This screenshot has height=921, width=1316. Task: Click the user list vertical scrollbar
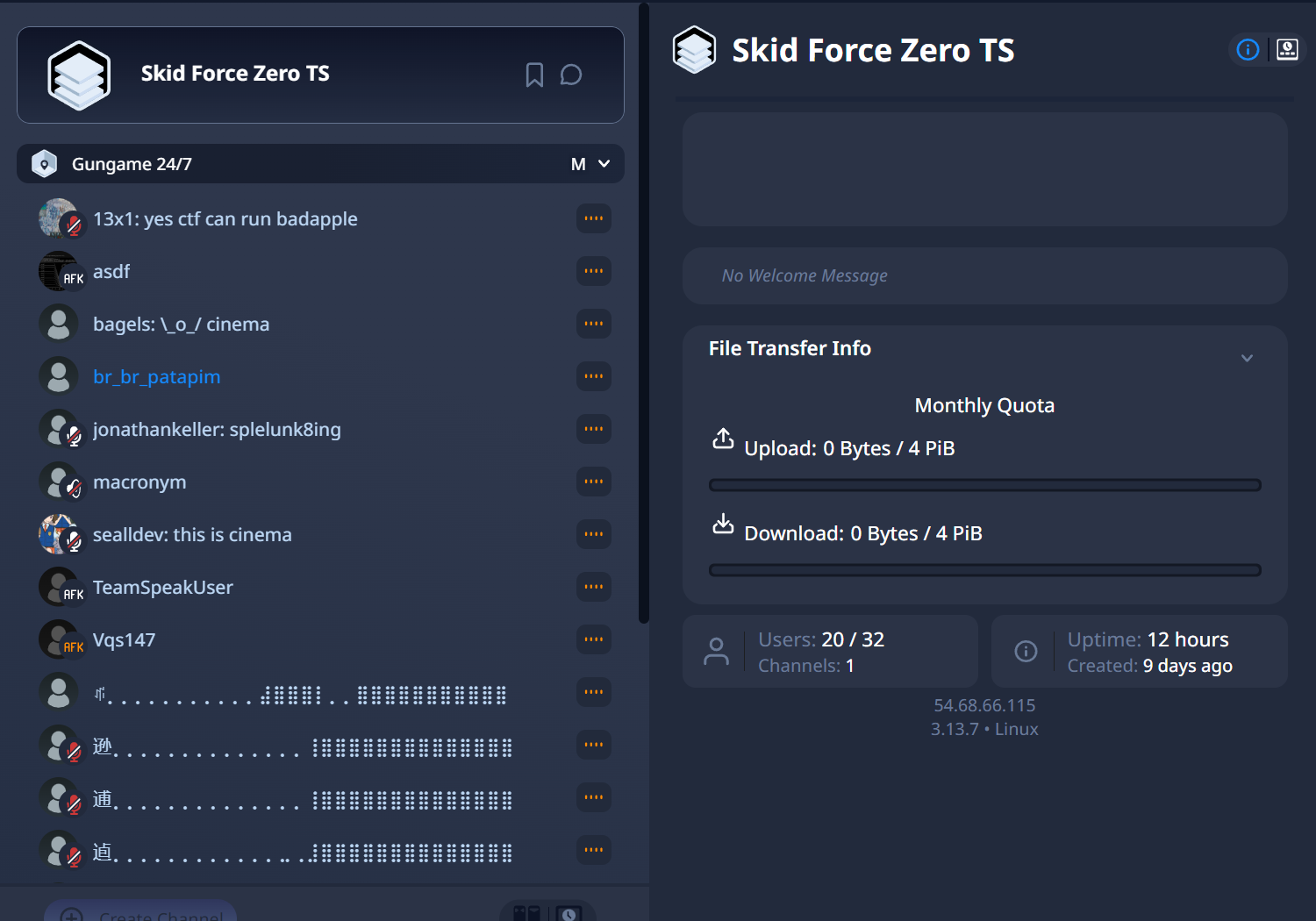tap(644, 313)
